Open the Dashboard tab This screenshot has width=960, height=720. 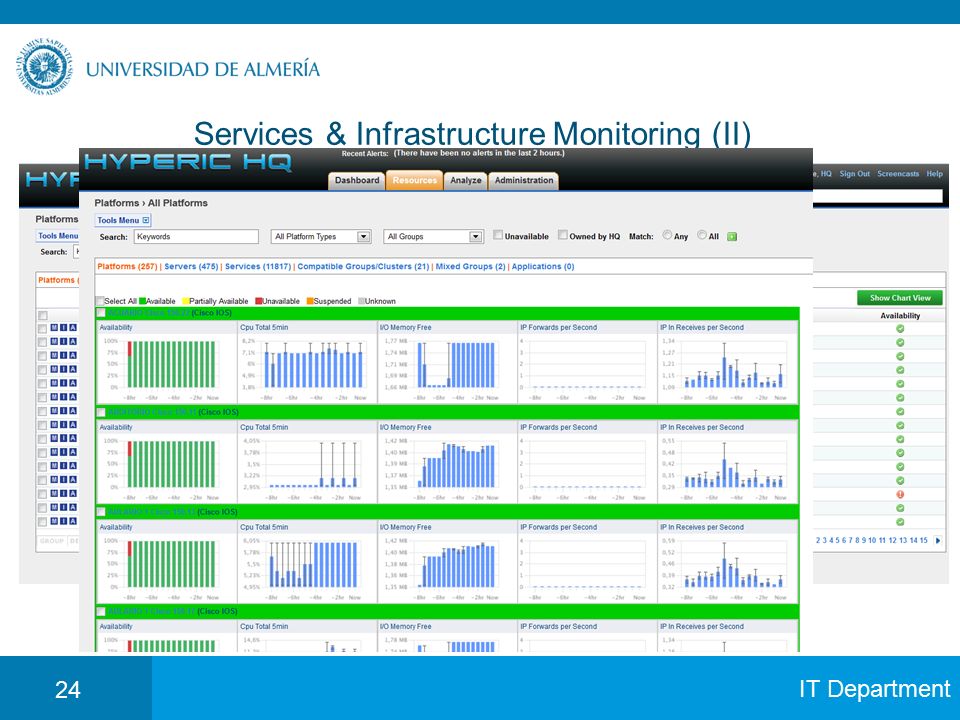click(357, 181)
